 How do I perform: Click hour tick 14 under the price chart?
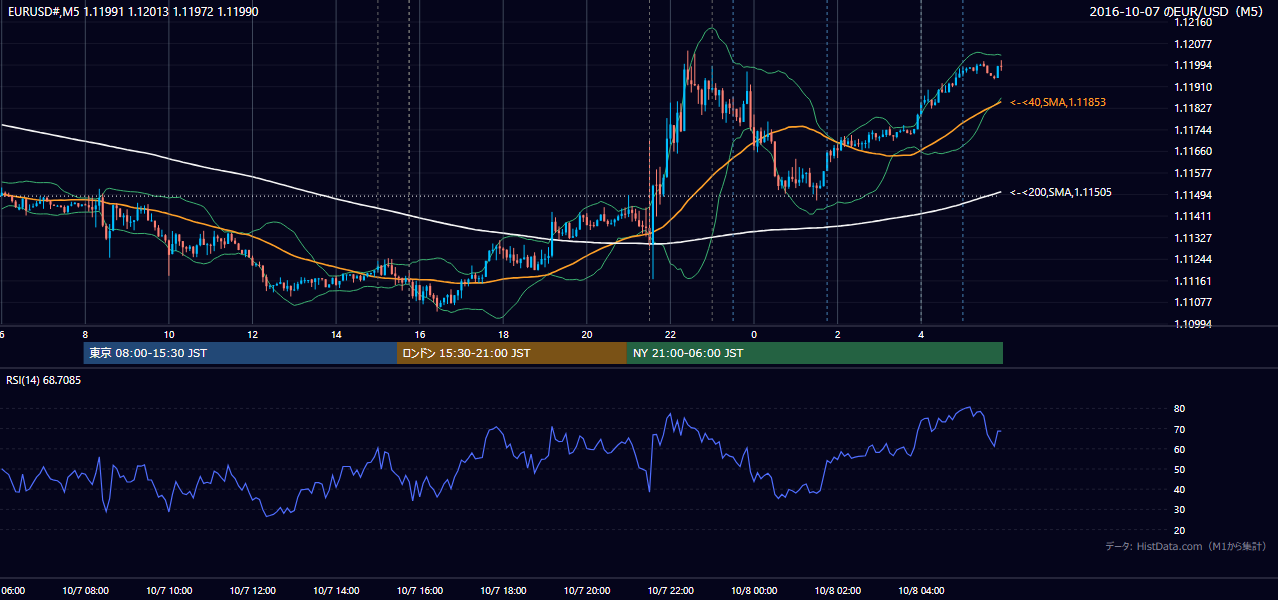(x=336, y=335)
